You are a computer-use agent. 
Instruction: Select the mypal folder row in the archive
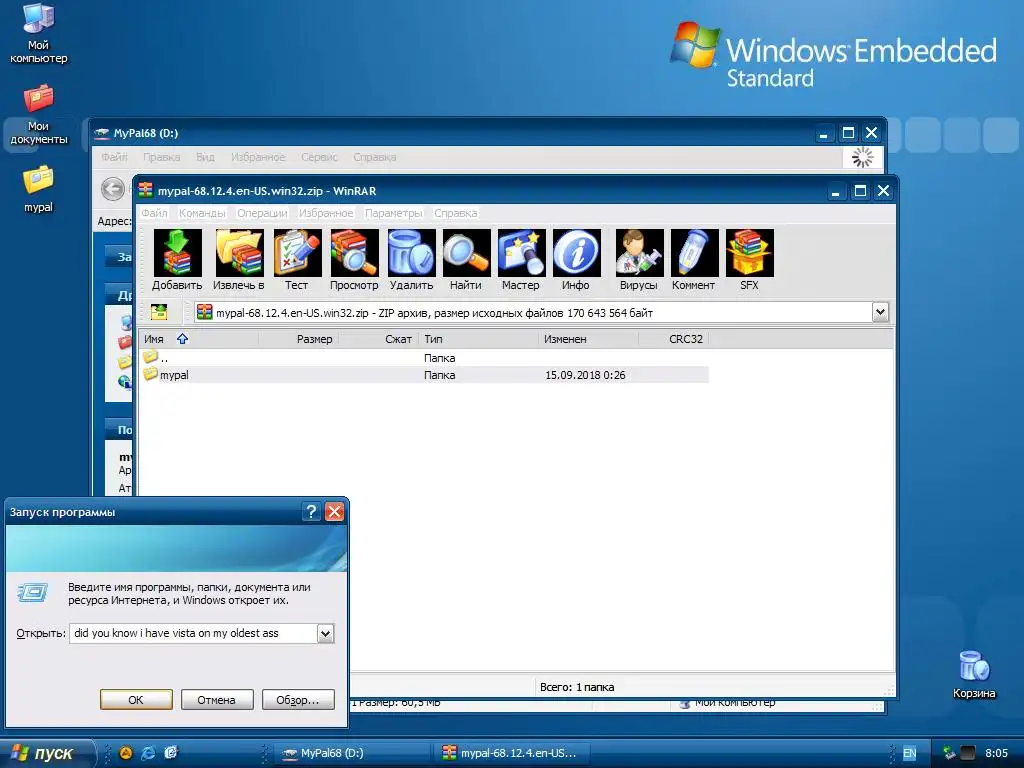[x=424, y=375]
